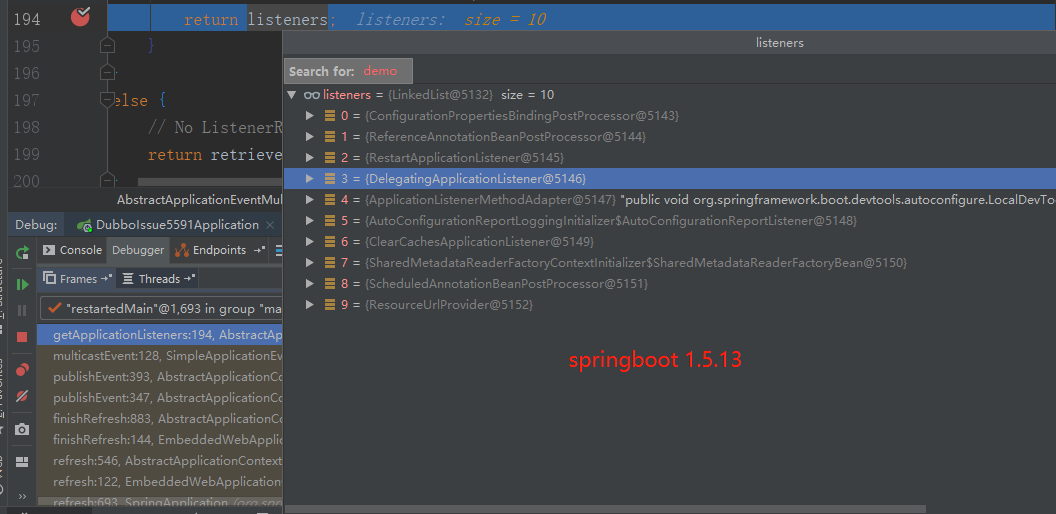Take a thread dump with camera icon
The image size is (1056, 514).
(22, 429)
